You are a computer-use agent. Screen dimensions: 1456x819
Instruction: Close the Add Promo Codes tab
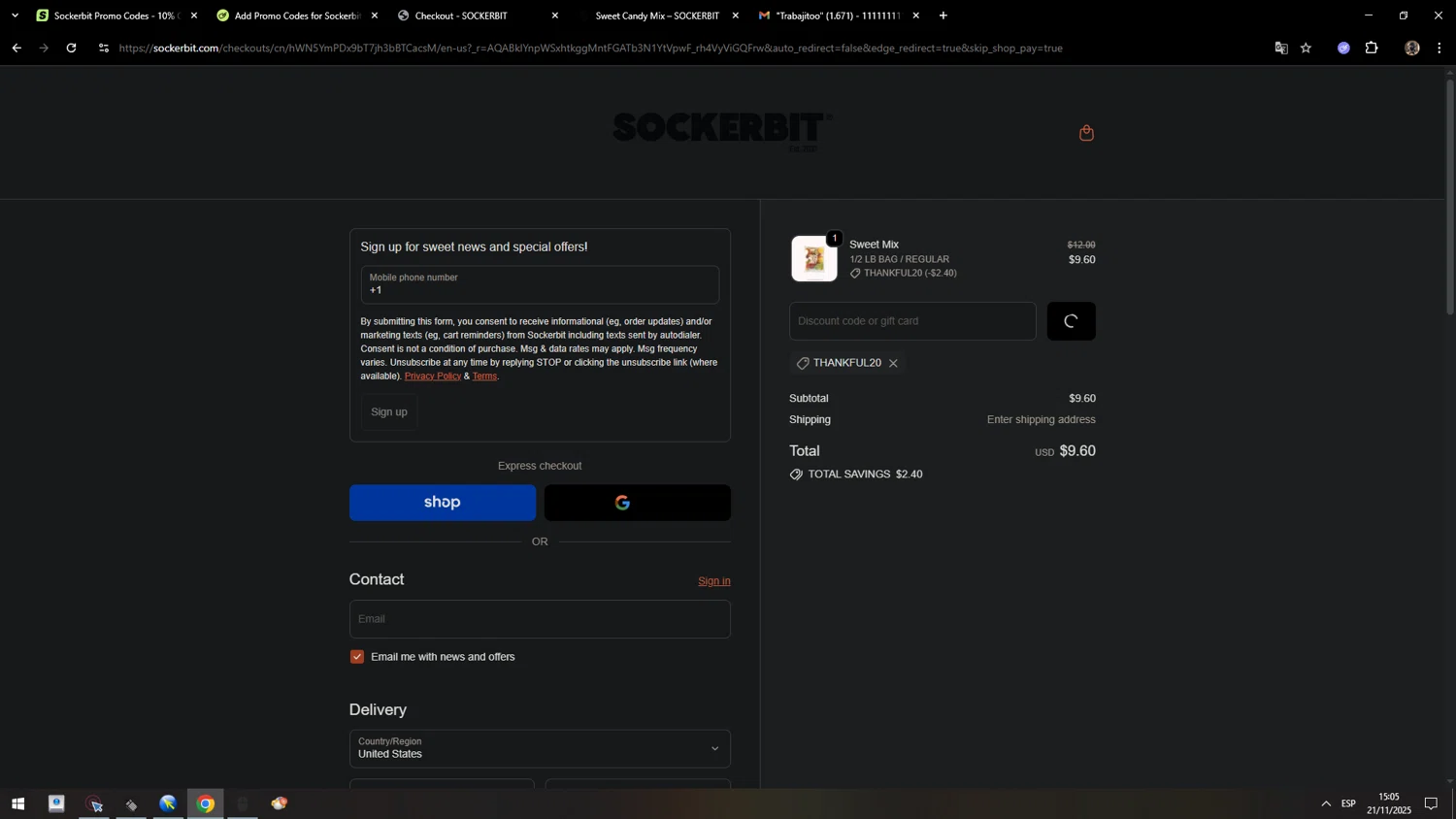coord(375,16)
